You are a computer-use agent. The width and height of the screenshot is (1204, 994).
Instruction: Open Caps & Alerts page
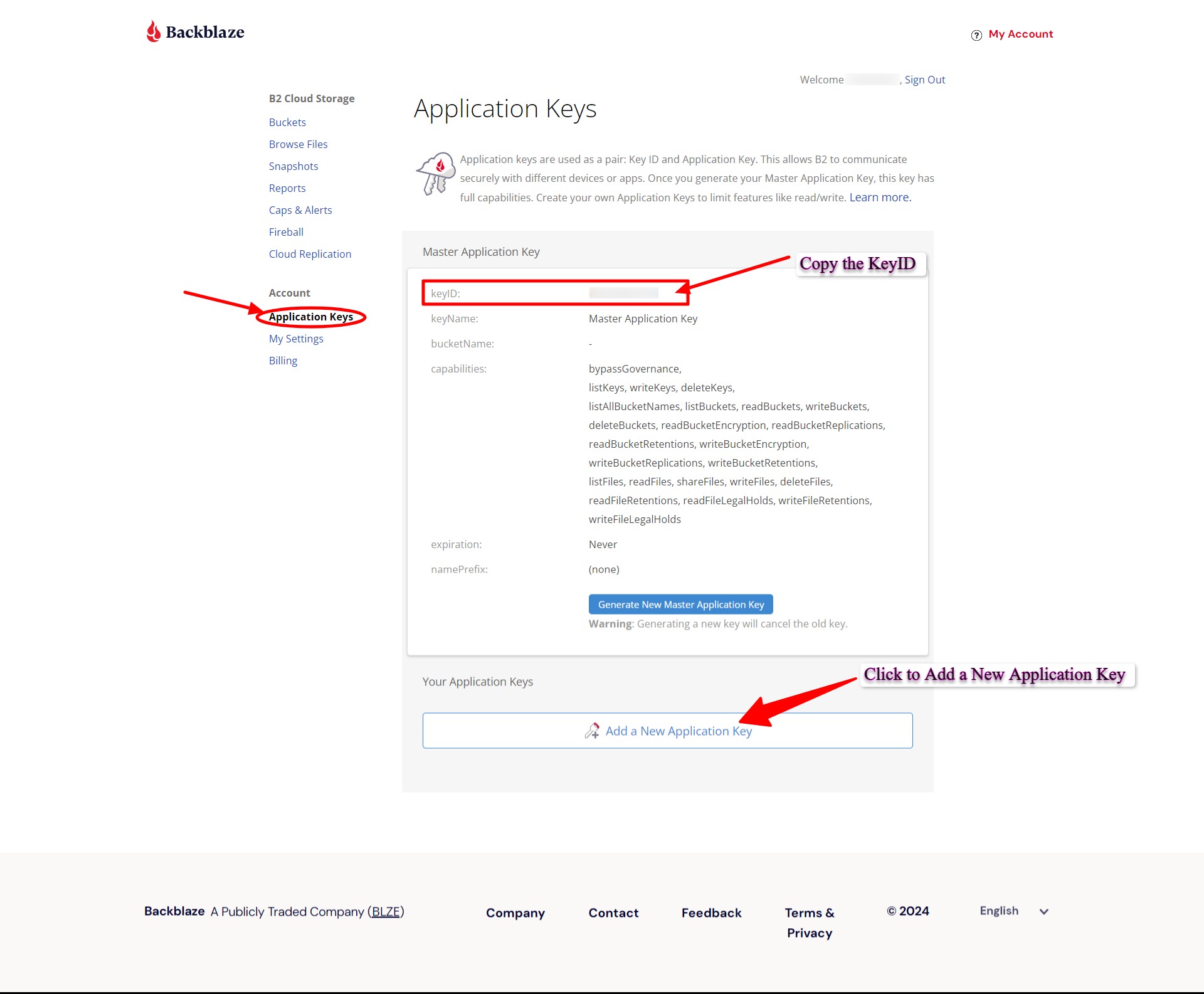coord(300,210)
